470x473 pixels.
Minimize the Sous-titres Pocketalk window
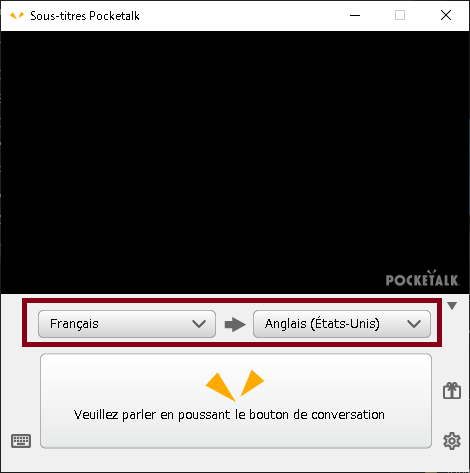tap(355, 15)
